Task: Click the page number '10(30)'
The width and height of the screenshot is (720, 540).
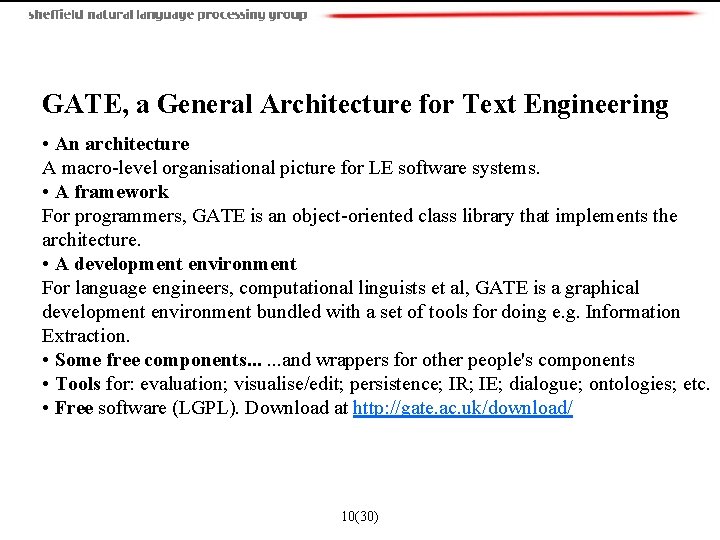Action: 360,516
